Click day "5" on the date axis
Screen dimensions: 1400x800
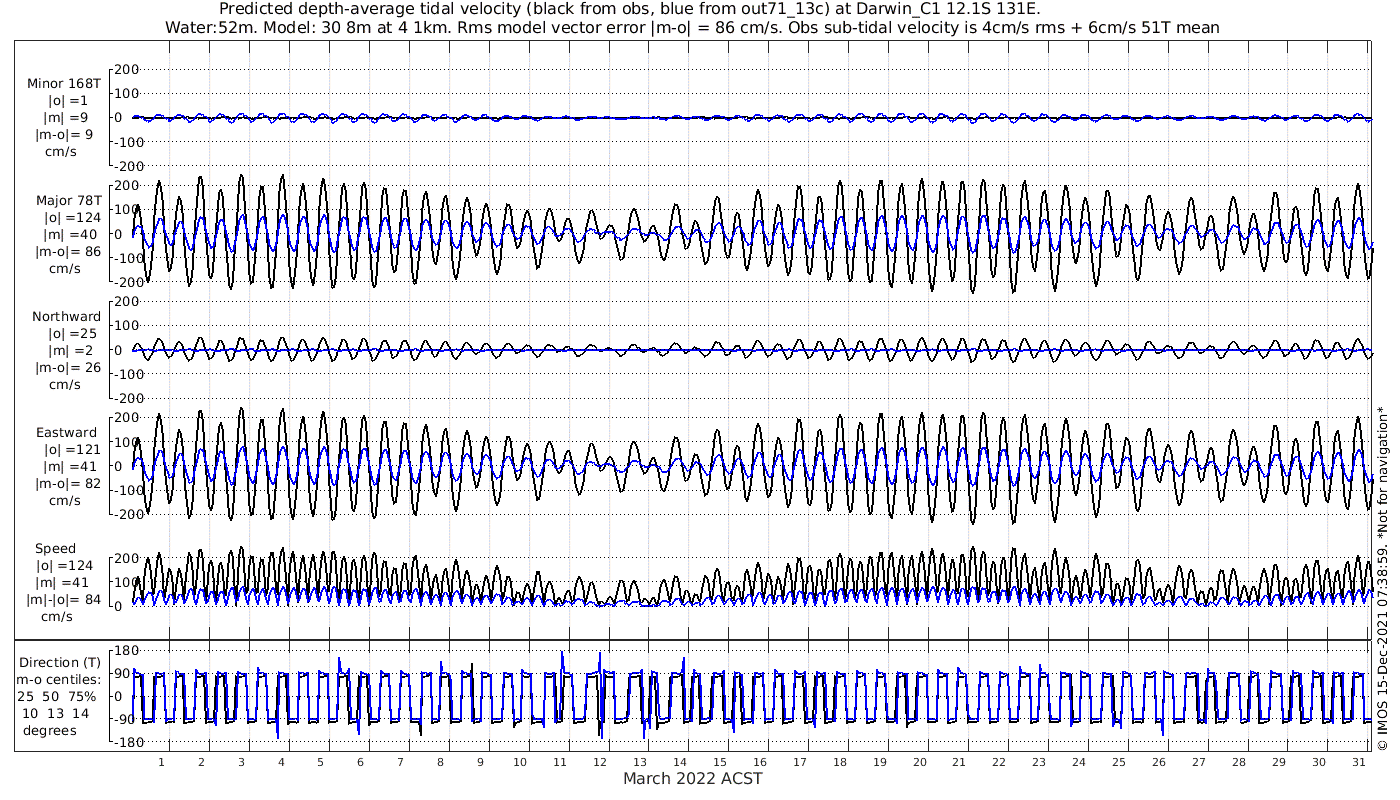(x=321, y=762)
